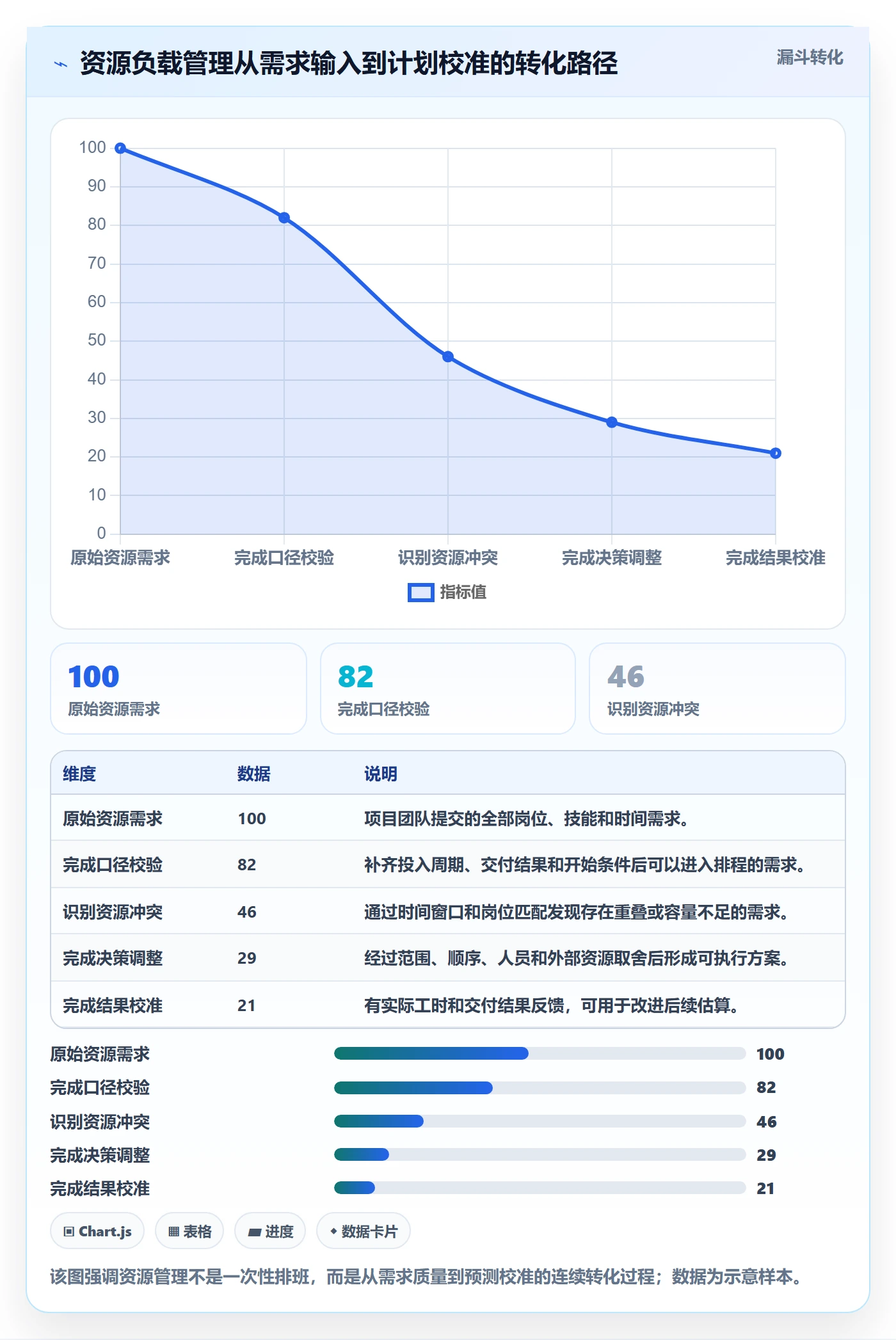896x1340 pixels.
Task: Click the 数据 column header
Action: click(x=254, y=774)
